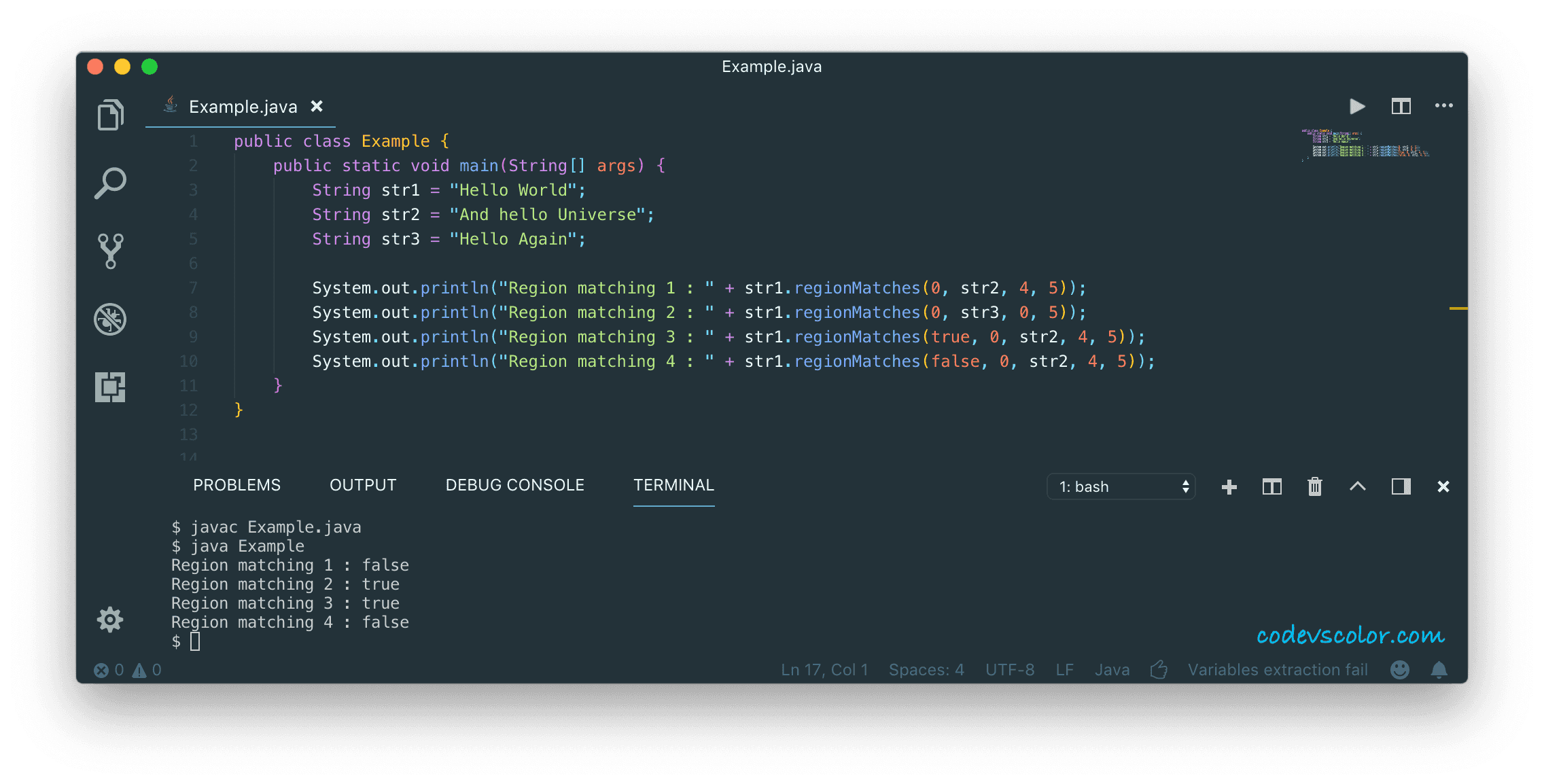Click 'true' argument in line 9
This screenshot has height=784, width=1544.
(950, 337)
